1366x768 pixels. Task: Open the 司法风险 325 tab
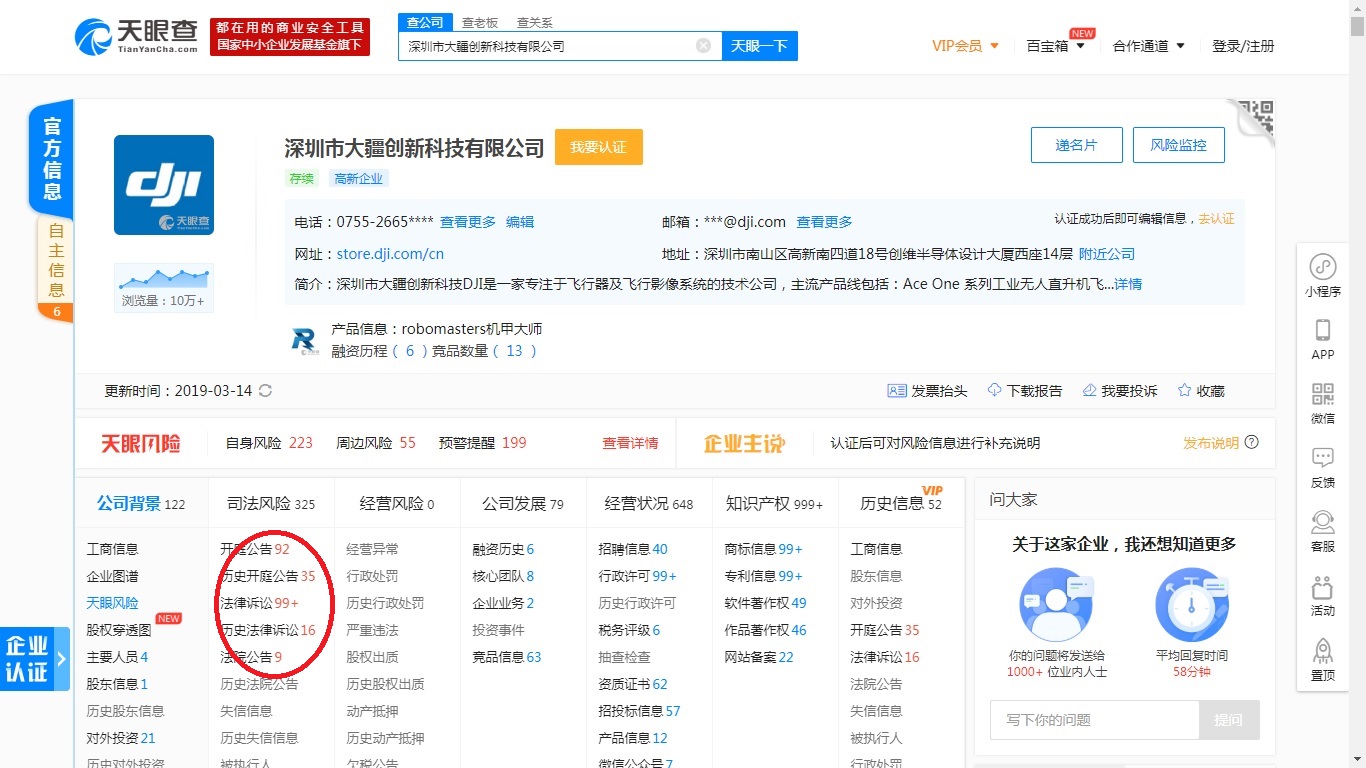tap(271, 504)
